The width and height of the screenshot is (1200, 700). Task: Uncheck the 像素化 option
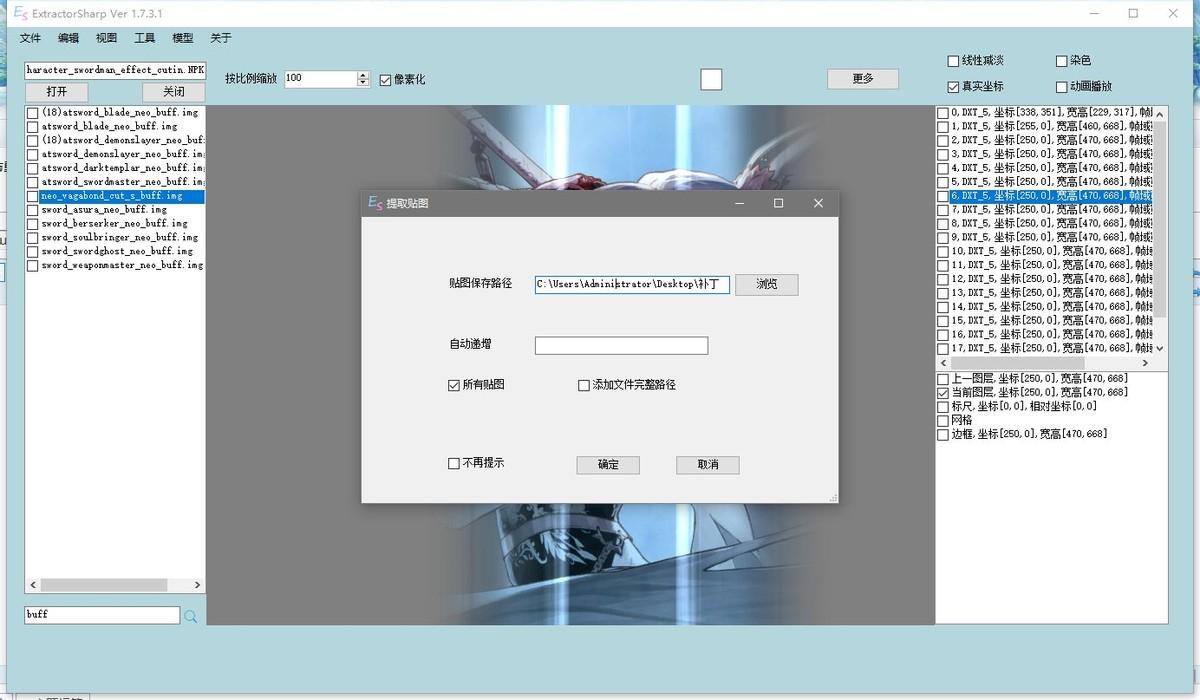tap(385, 78)
